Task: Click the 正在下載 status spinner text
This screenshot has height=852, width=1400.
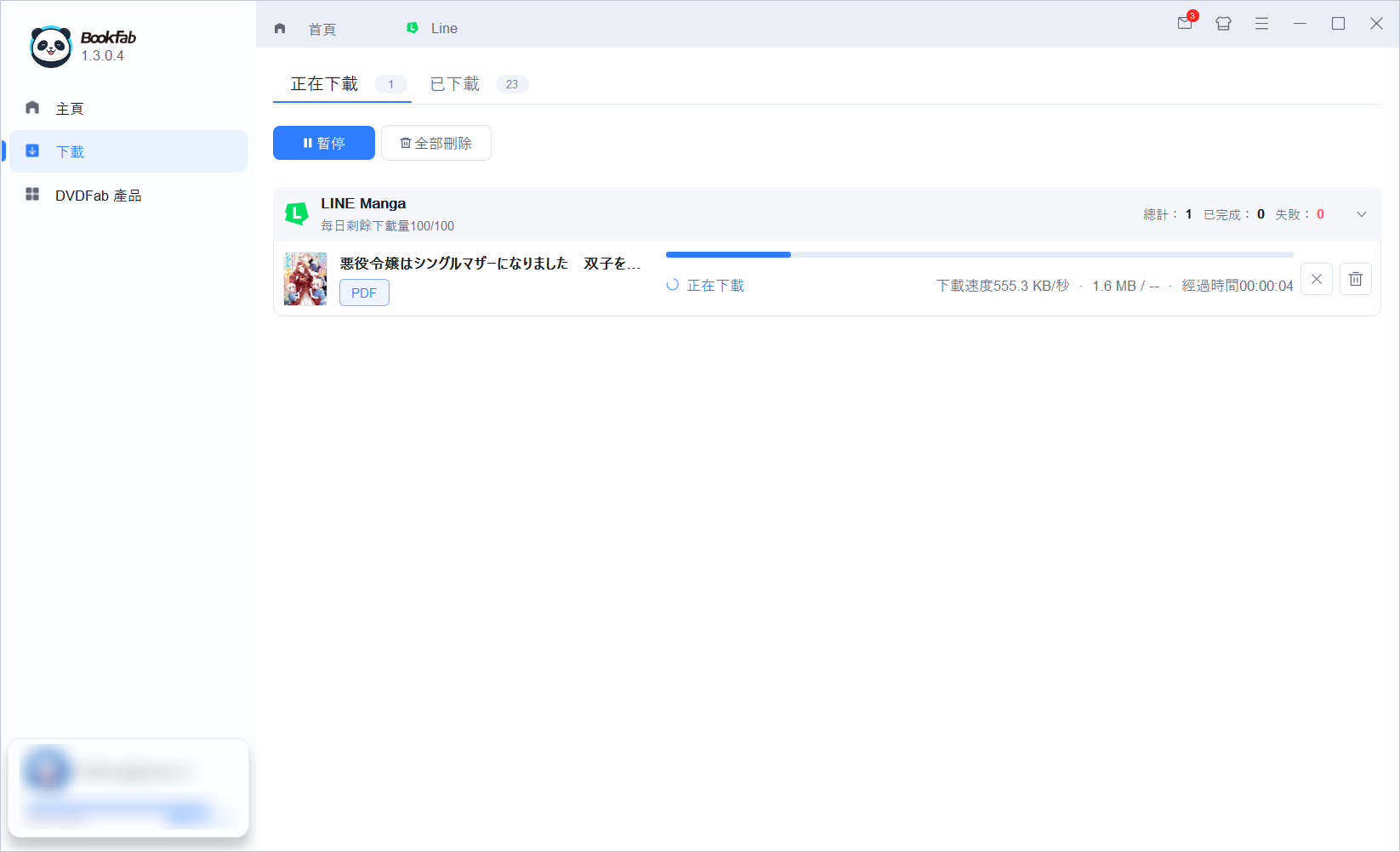Action: (x=705, y=286)
